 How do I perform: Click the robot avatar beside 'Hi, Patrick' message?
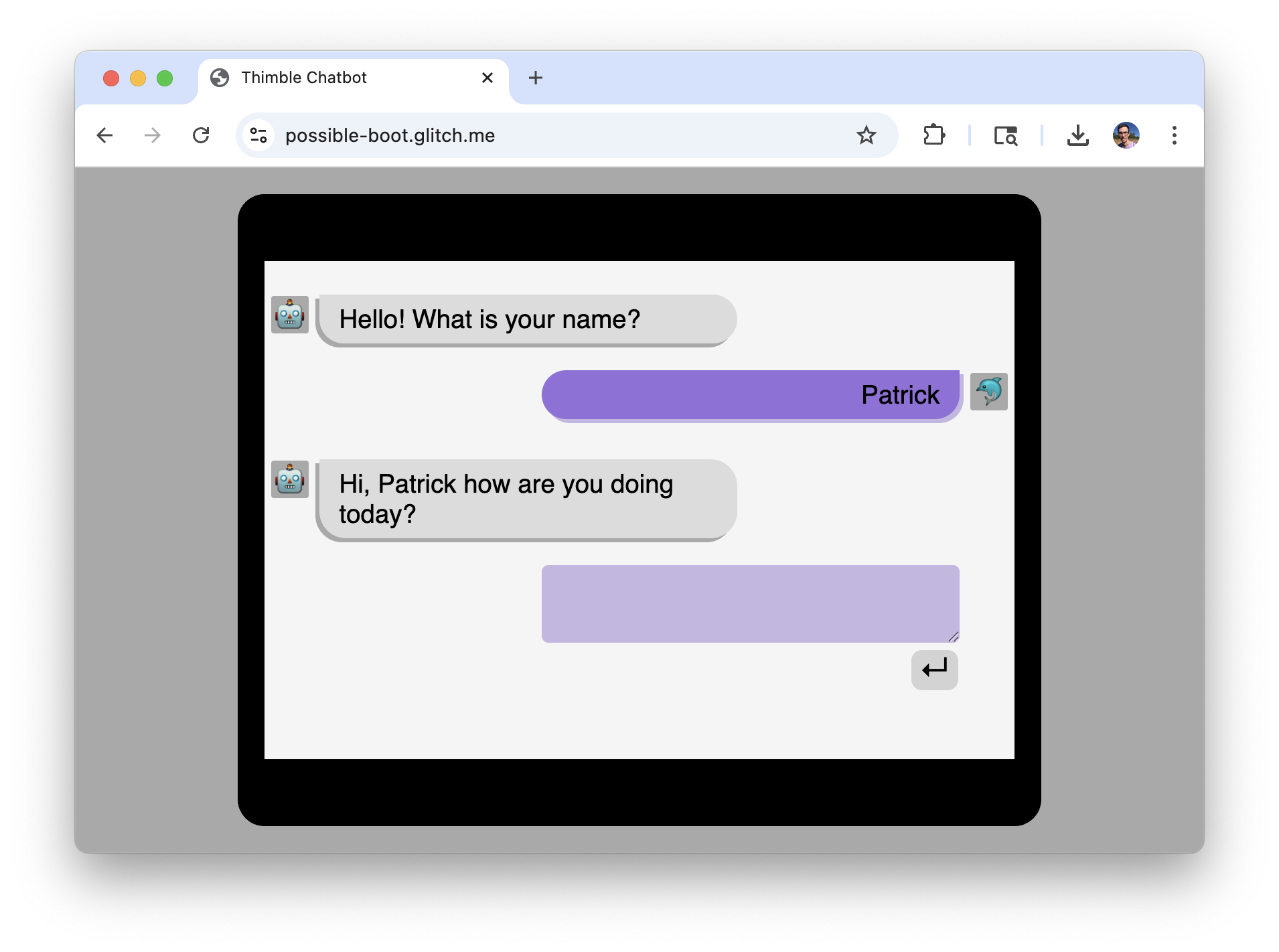290,479
